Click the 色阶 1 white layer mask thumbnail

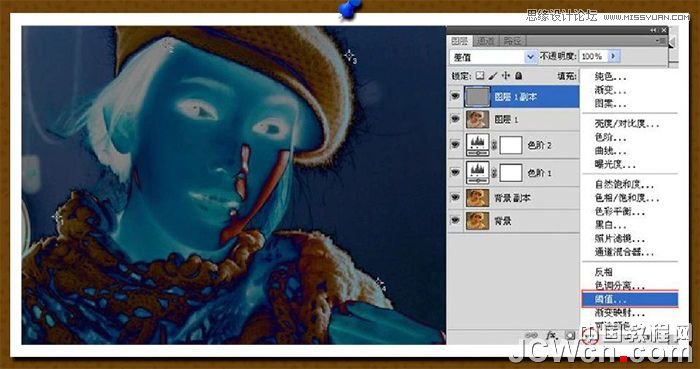coord(511,173)
